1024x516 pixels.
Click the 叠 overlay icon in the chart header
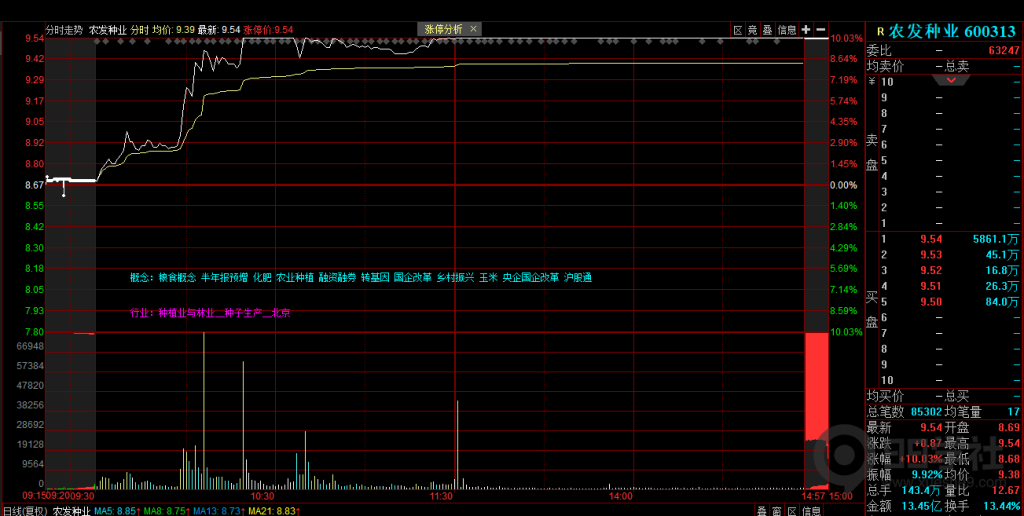768,30
